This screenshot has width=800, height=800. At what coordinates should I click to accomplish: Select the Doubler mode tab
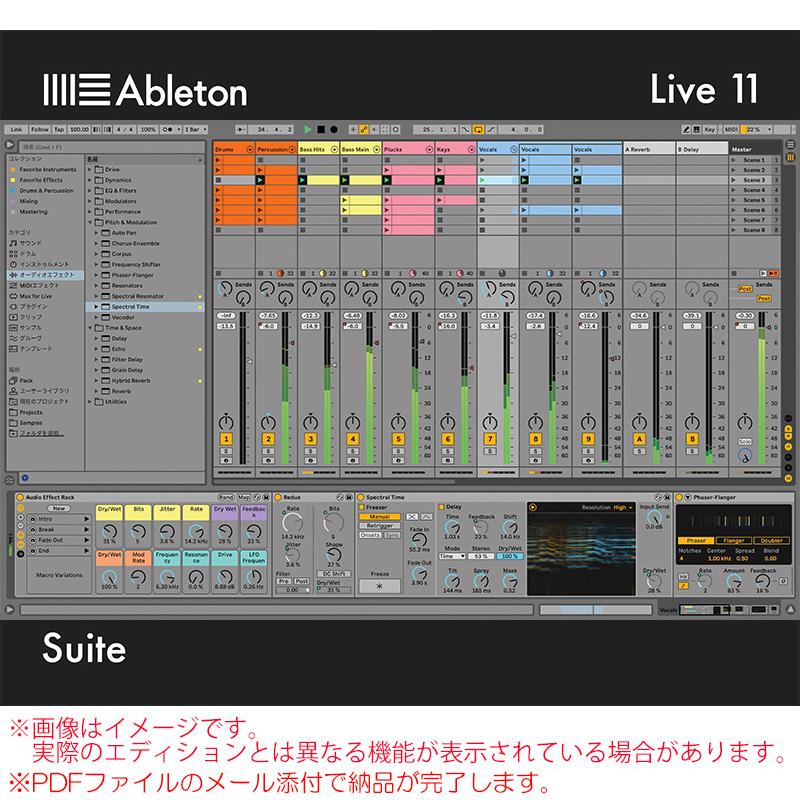click(771, 540)
